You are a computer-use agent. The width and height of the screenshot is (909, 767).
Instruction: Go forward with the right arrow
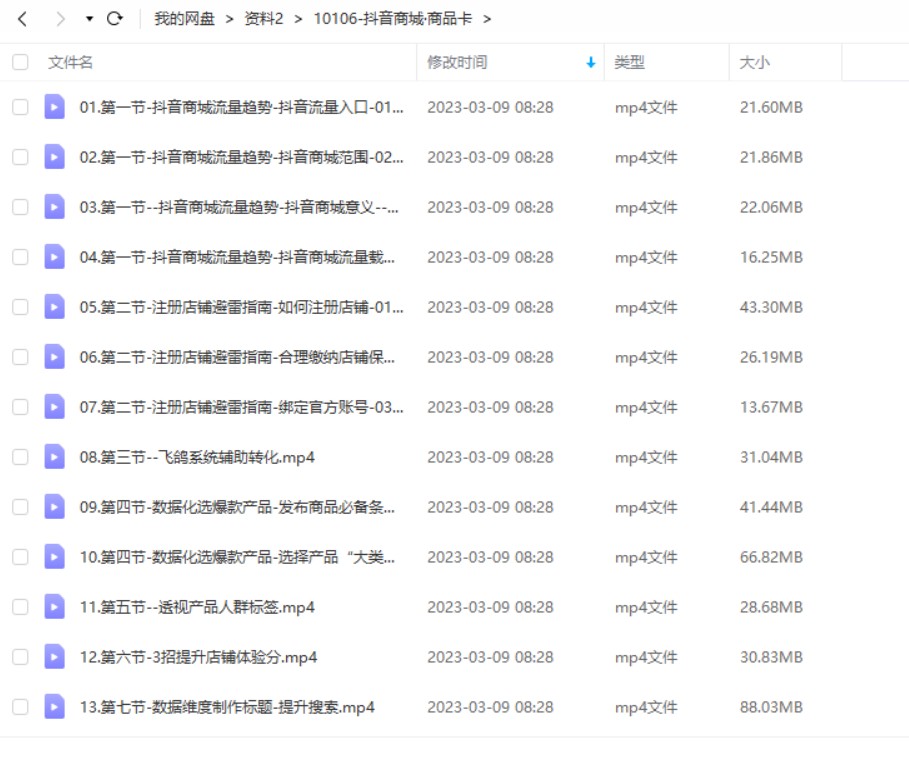click(x=60, y=19)
